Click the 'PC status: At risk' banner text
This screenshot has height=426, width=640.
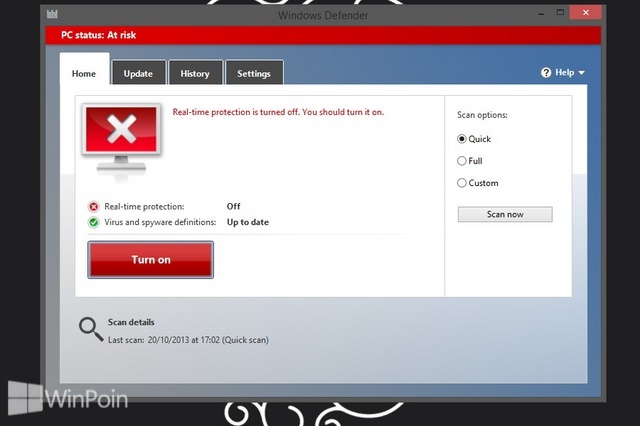pyautogui.click(x=98, y=35)
